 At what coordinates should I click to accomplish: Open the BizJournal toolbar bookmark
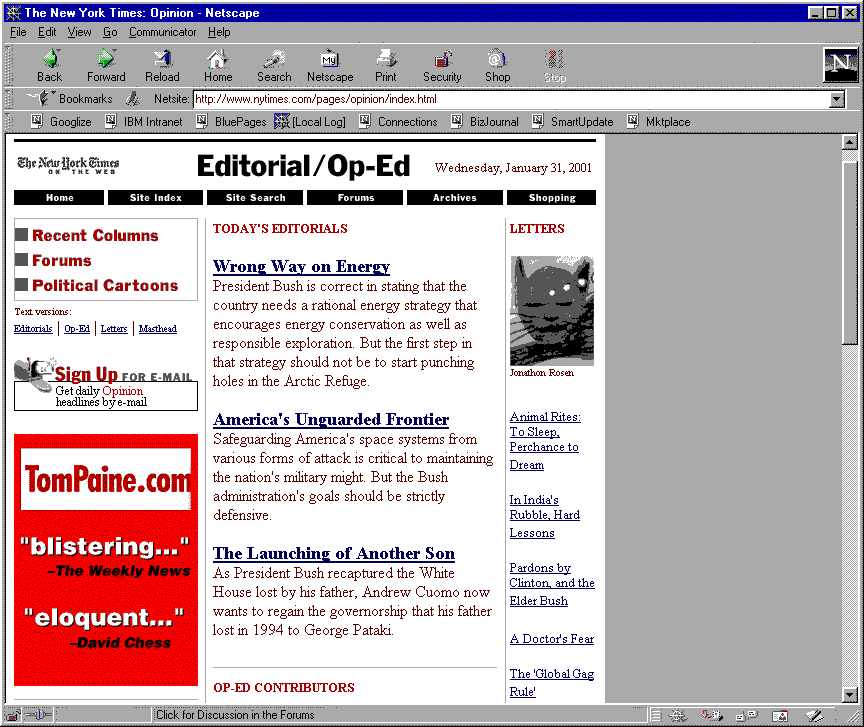click(x=484, y=121)
